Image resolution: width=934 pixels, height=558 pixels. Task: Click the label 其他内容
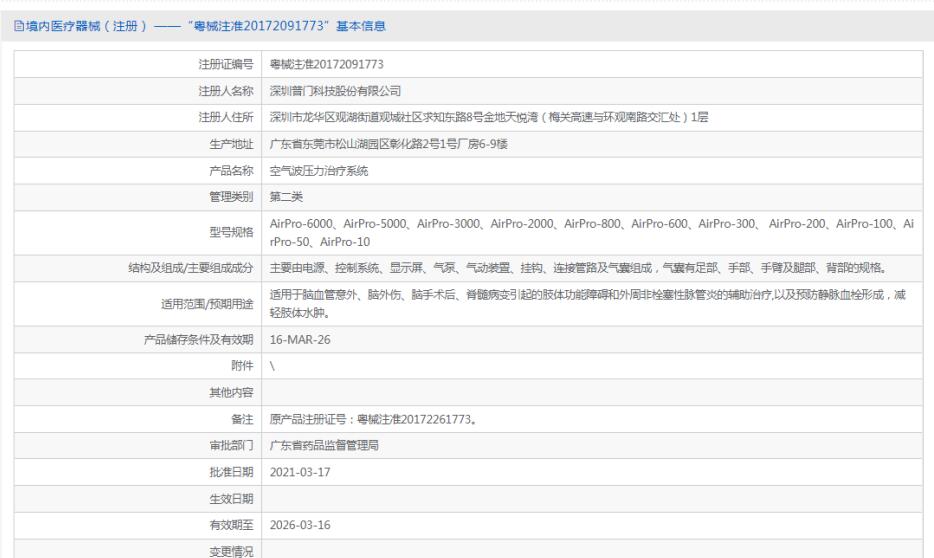(x=231, y=392)
